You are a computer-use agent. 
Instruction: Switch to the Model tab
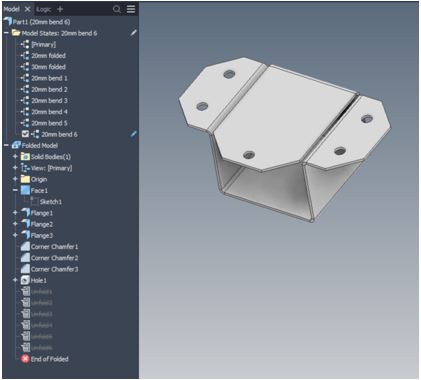click(12, 9)
